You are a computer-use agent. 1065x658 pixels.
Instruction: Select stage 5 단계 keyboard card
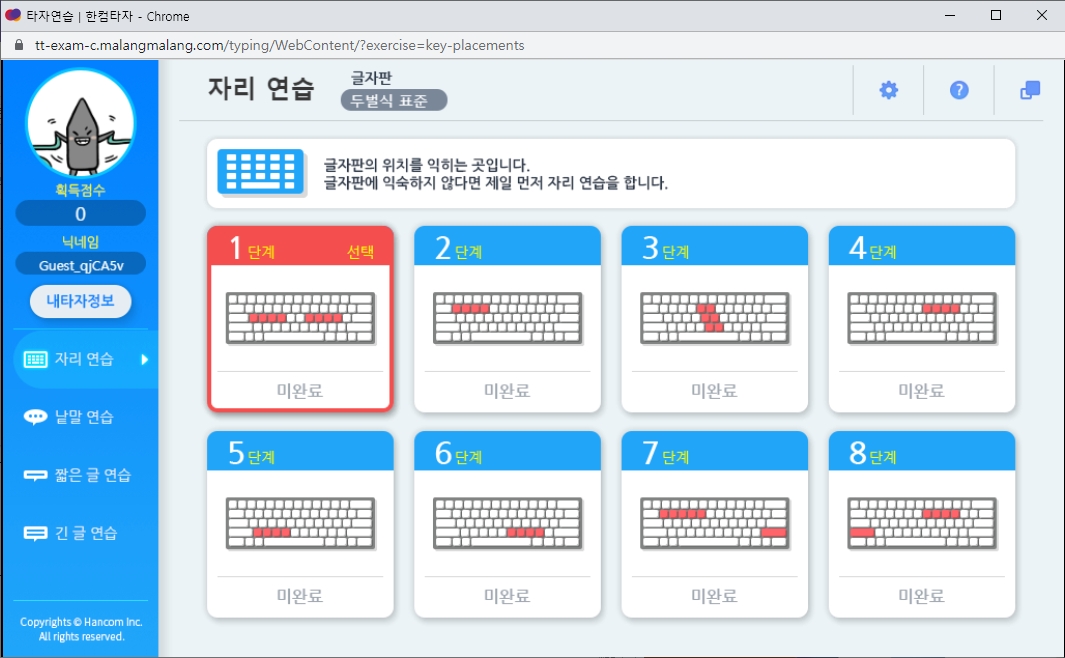coord(300,522)
